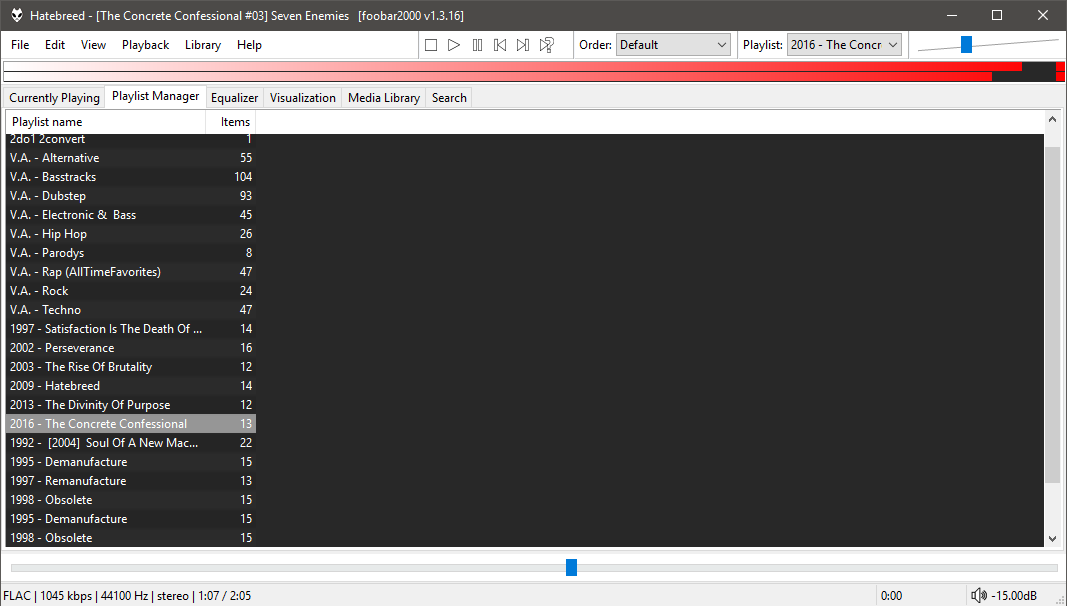Select playlist "2013 - The Divinity Of Purpose"
The height and width of the screenshot is (606, 1067).
pos(131,405)
